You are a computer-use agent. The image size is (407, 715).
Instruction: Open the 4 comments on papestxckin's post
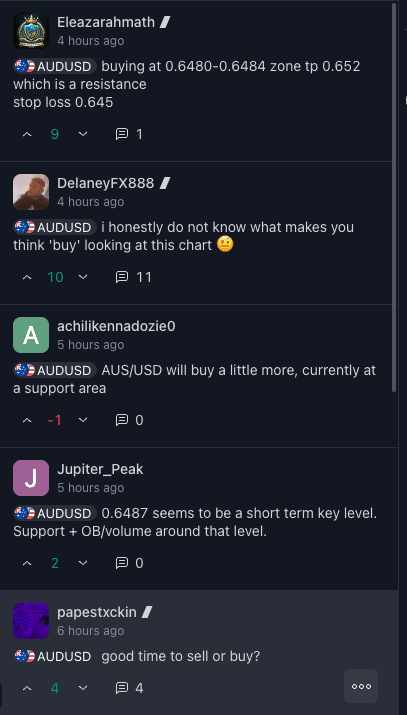point(129,688)
